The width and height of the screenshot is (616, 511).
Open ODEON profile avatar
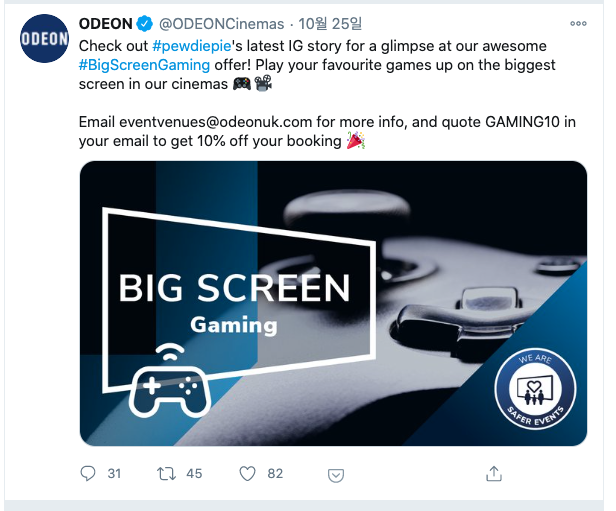[44, 38]
